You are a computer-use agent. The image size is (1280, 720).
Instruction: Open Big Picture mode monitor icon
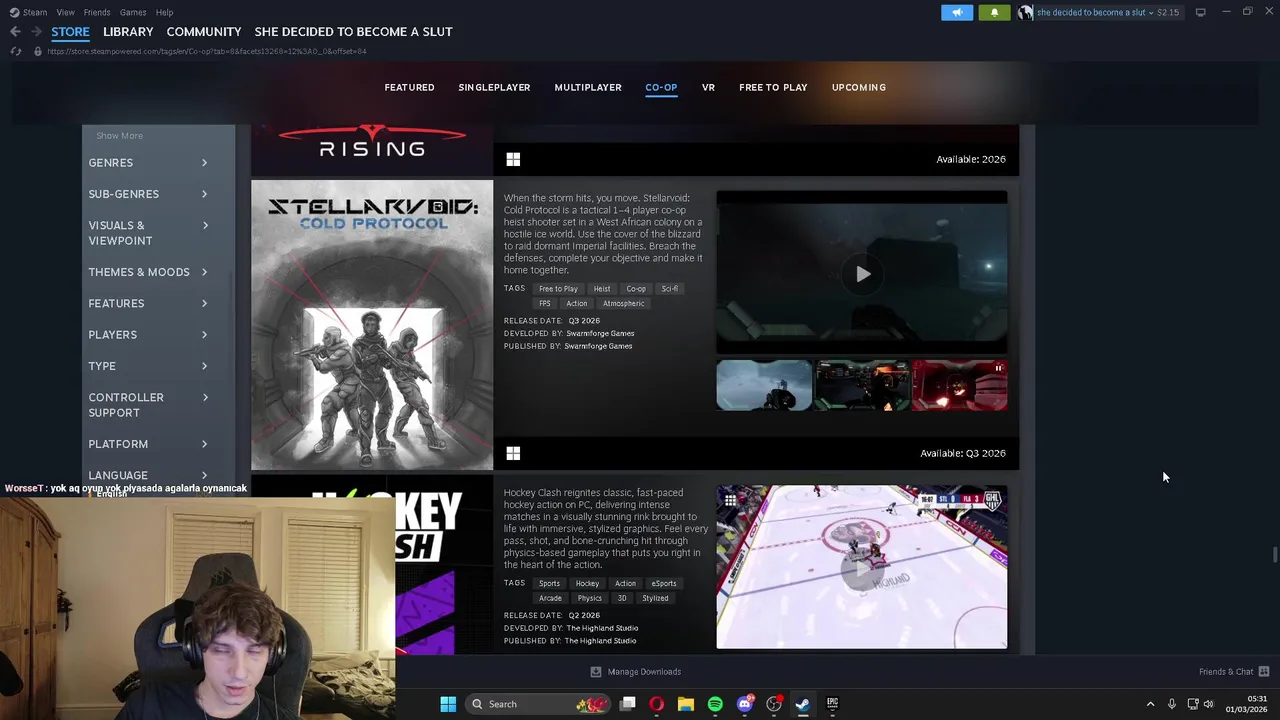1200,12
